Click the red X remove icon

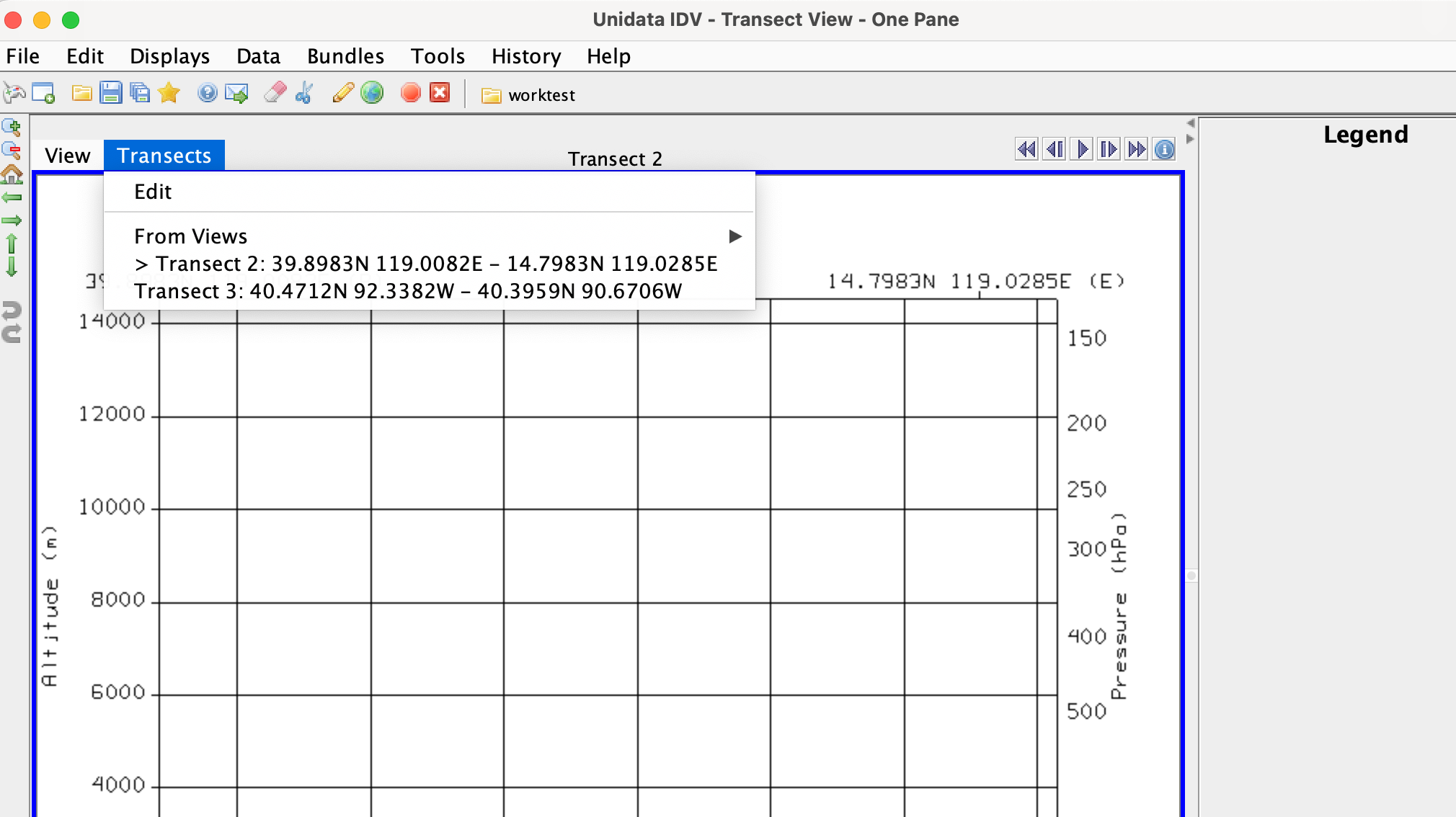[440, 93]
